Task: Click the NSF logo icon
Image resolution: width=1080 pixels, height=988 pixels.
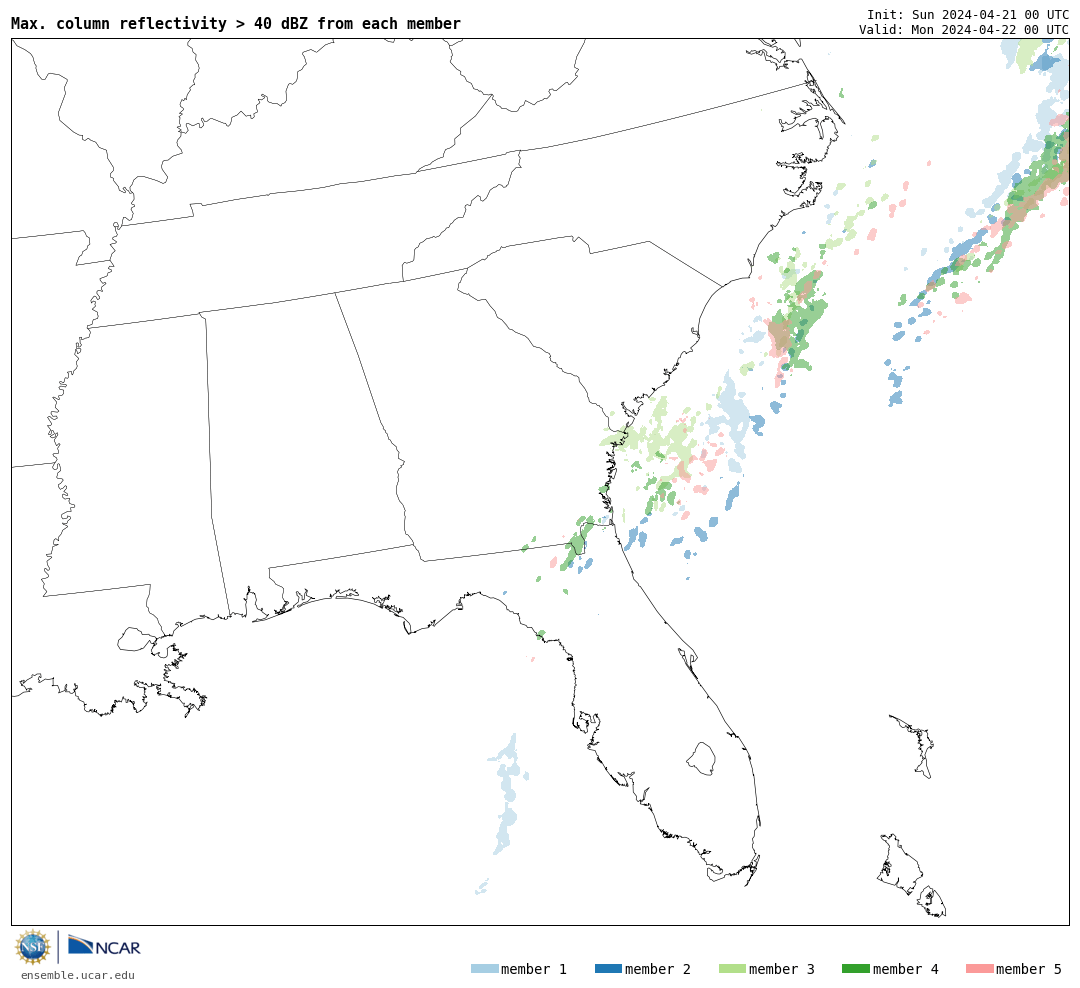Action: click(32, 947)
